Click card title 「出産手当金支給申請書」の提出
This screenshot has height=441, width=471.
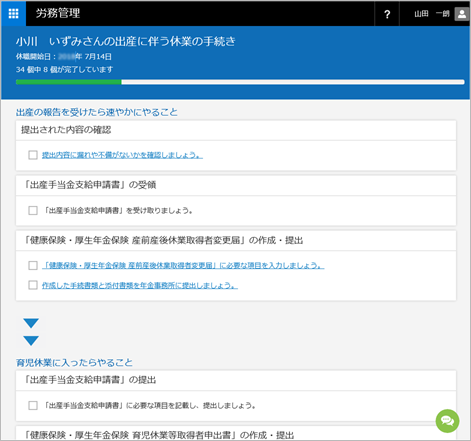coord(89,380)
